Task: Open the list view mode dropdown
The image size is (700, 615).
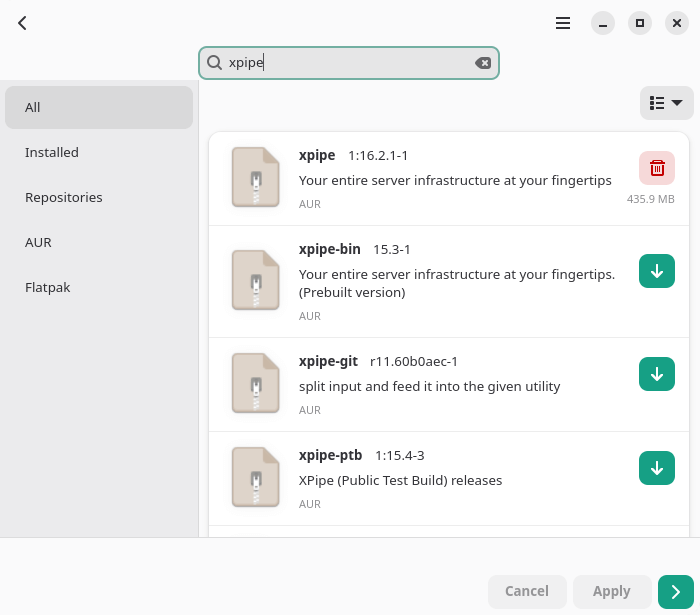Action: click(666, 103)
